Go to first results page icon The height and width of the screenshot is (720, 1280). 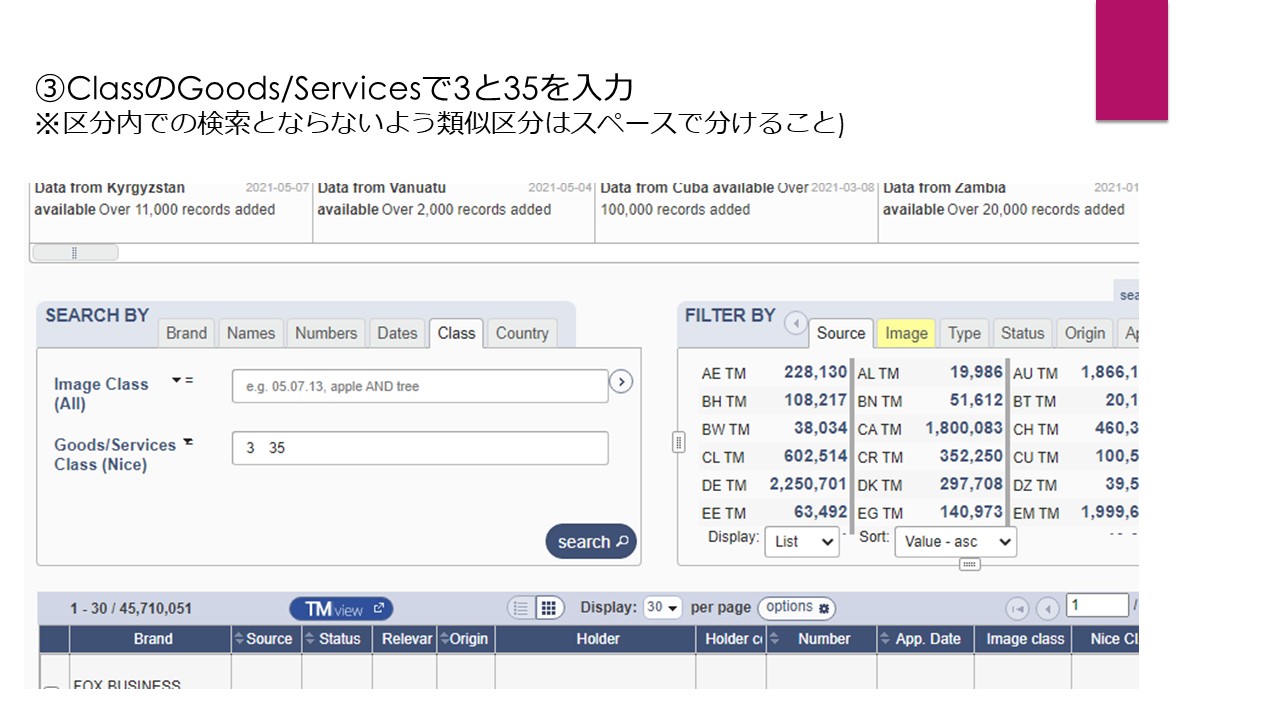click(x=1017, y=608)
